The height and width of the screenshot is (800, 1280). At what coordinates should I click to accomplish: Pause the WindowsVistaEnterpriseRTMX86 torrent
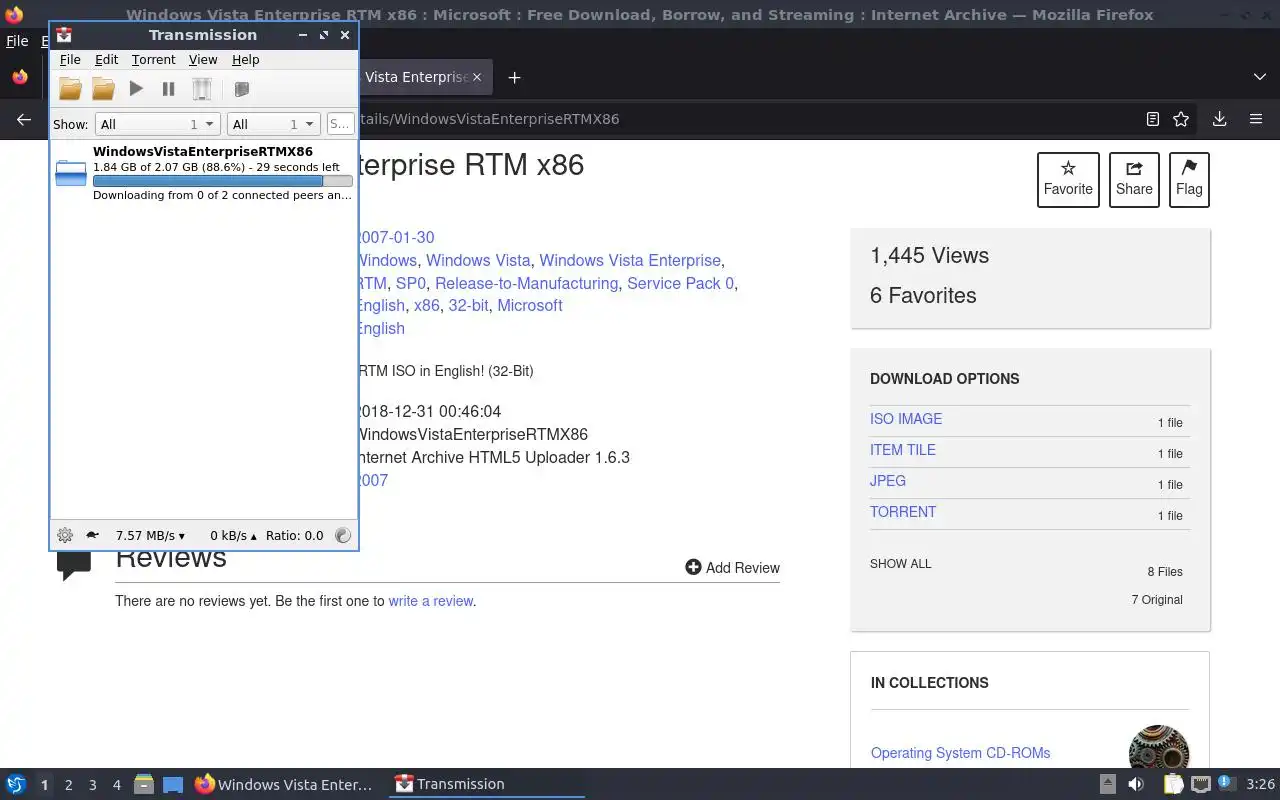168,89
